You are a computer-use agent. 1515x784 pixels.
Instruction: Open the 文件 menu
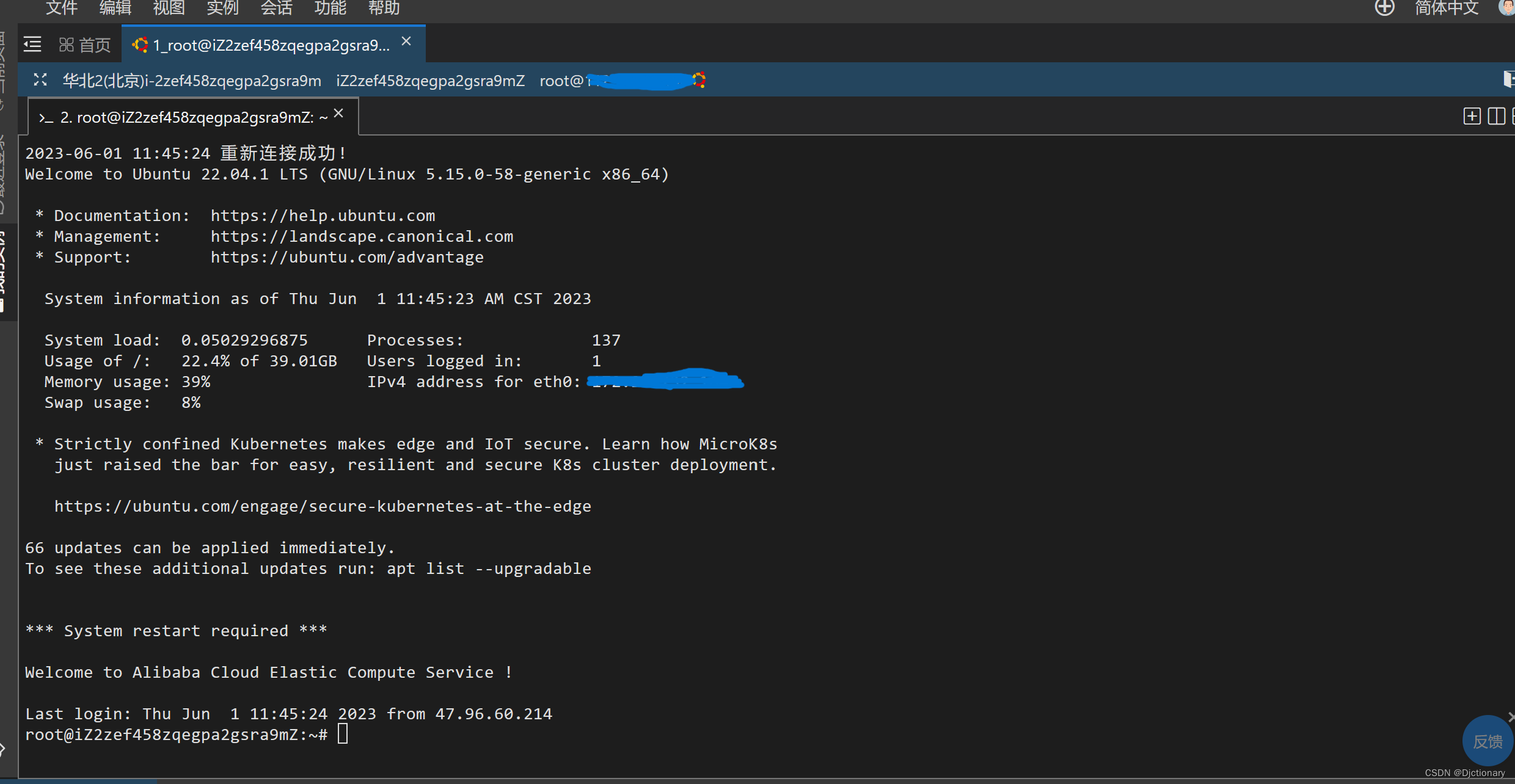coord(62,8)
